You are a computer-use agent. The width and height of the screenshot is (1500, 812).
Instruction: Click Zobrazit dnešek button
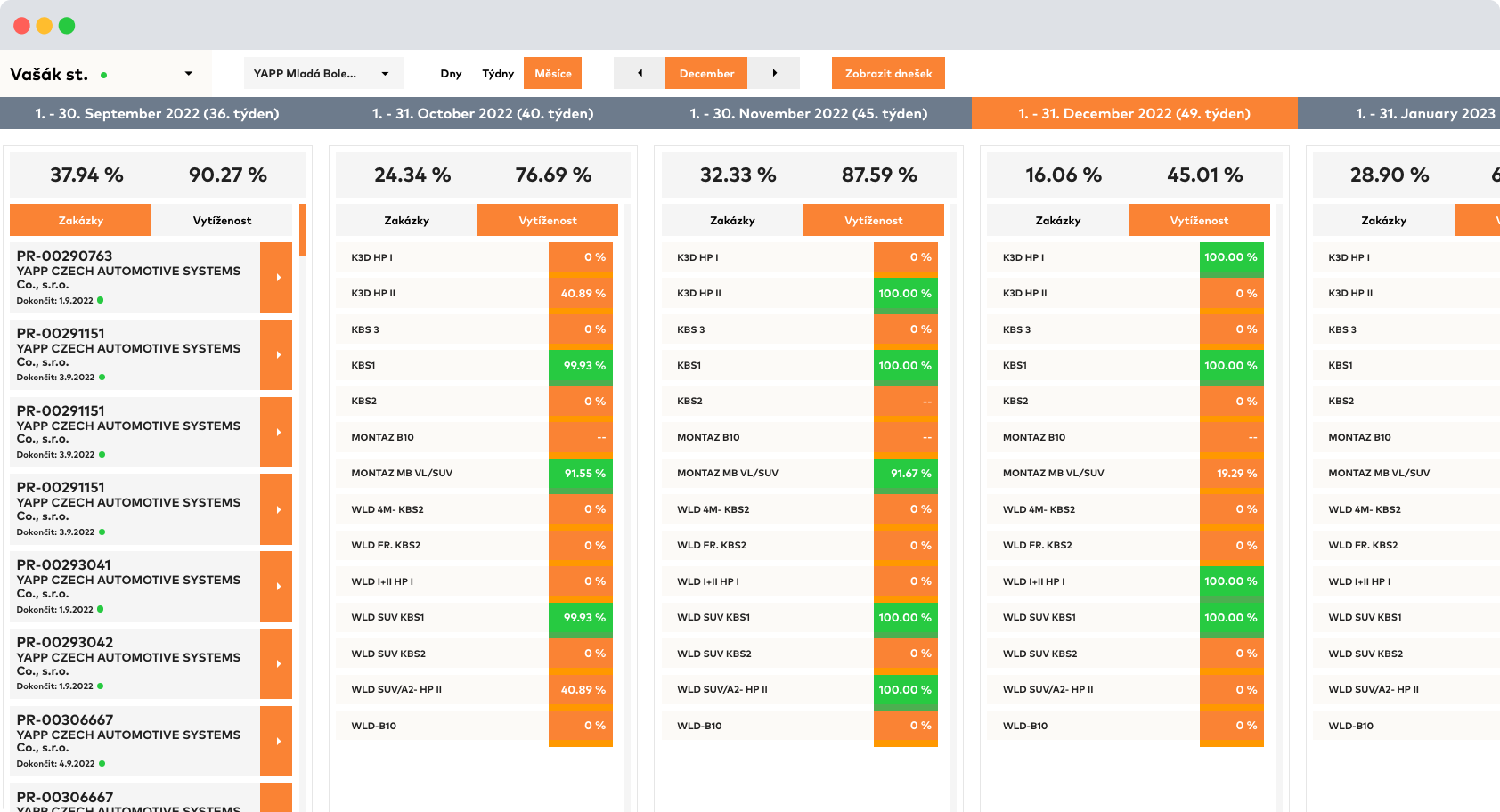pyautogui.click(x=888, y=73)
